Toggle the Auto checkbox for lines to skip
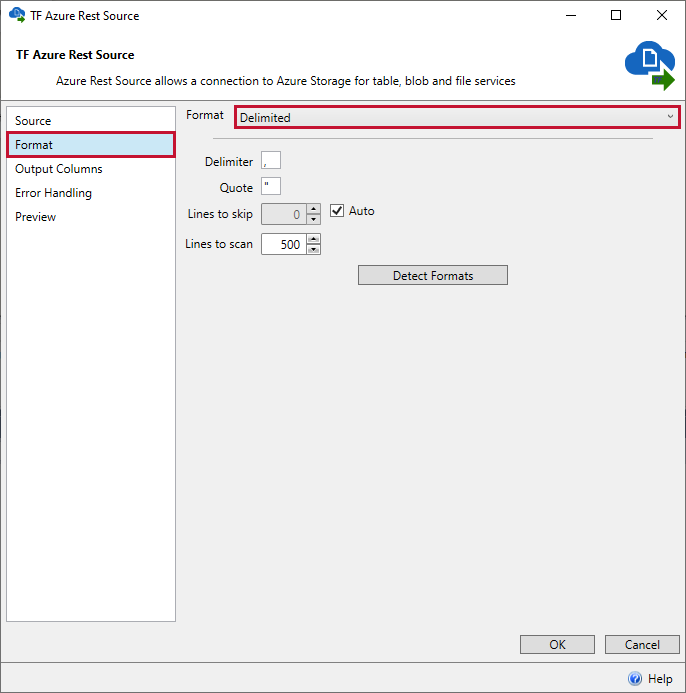This screenshot has width=686, height=693. pyautogui.click(x=337, y=211)
